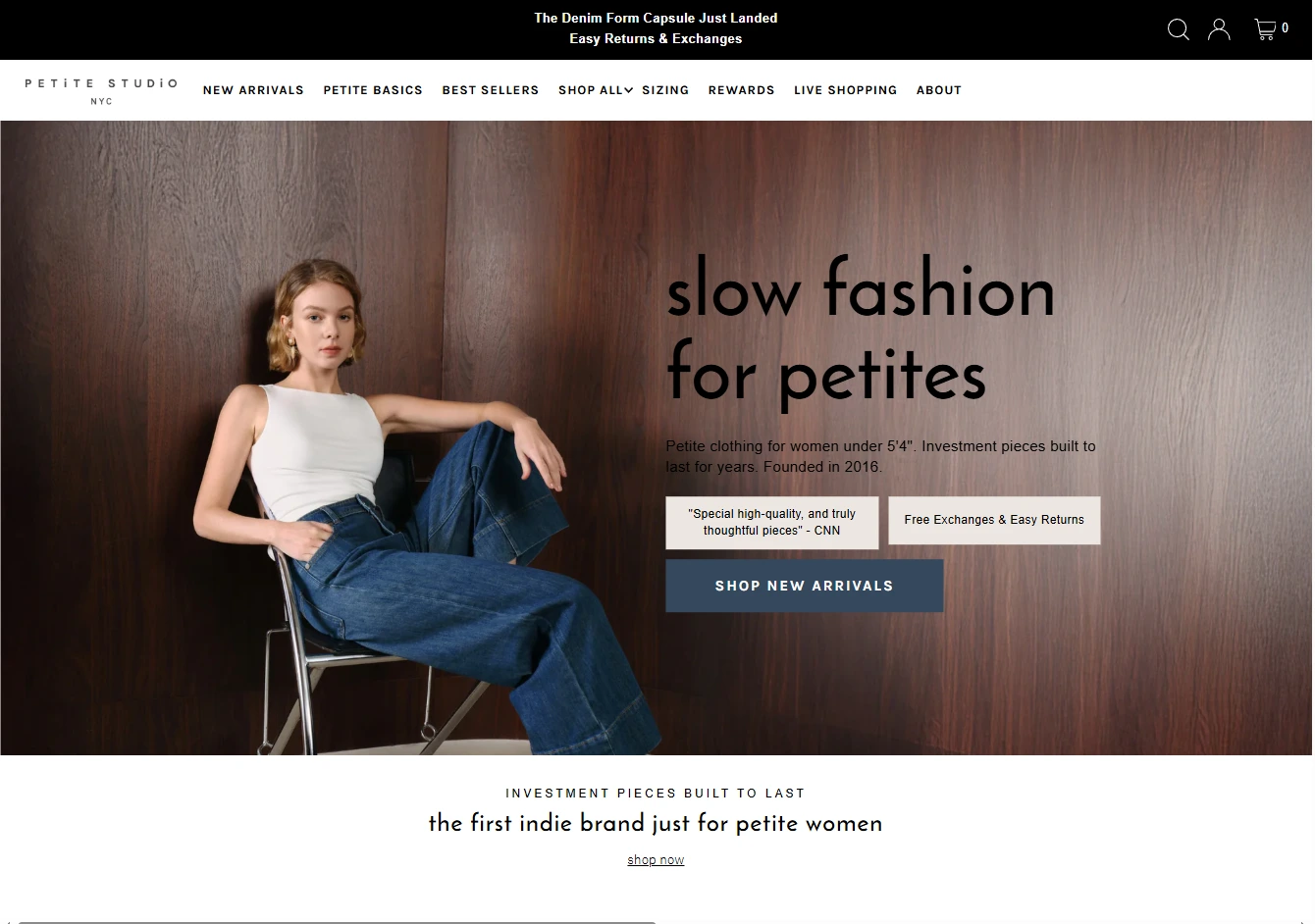Open the Rewards menu item

[742, 90]
